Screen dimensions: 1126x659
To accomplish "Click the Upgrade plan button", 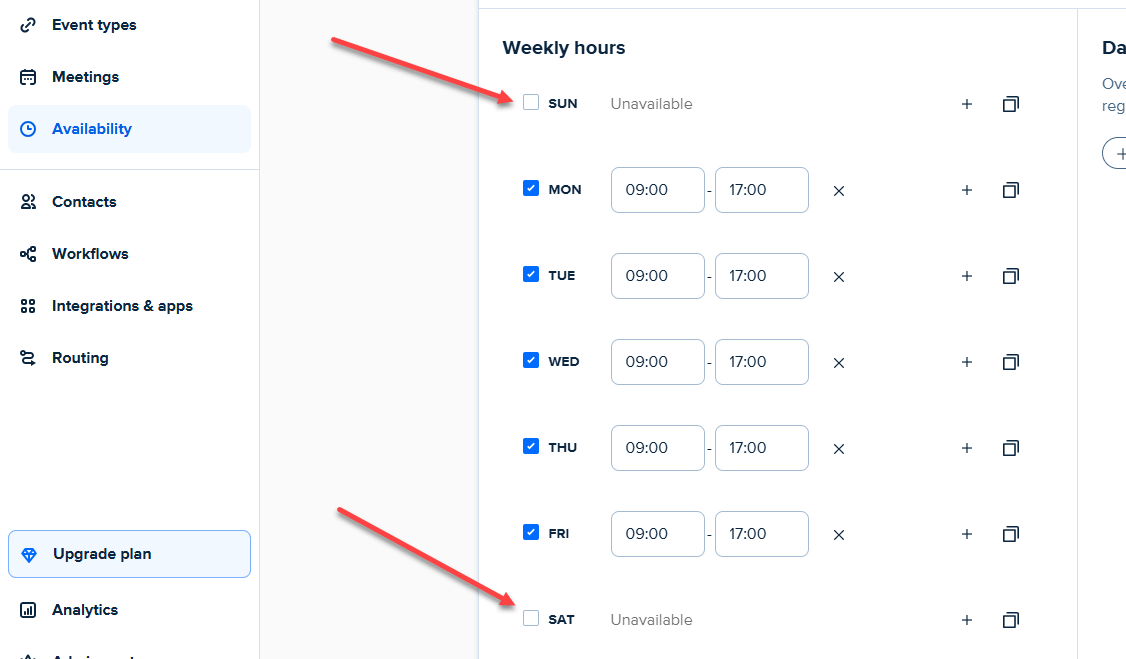I will 129,553.
